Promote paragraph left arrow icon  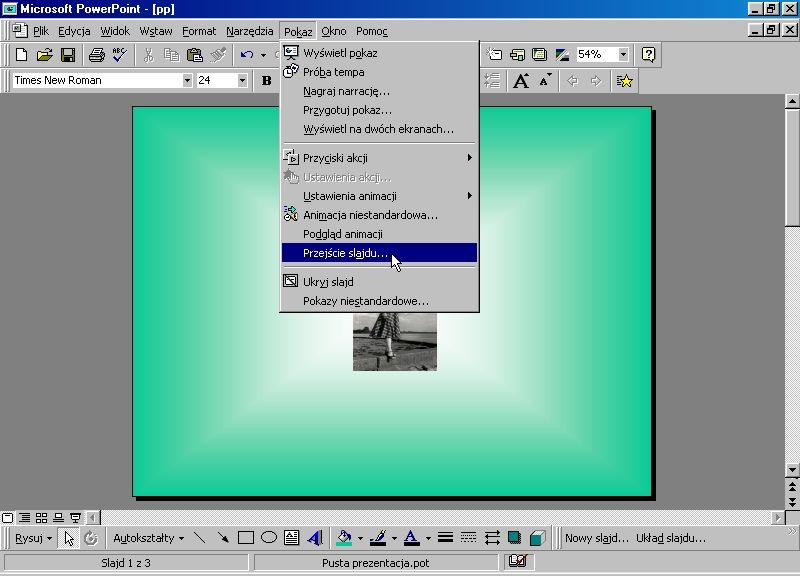(572, 81)
